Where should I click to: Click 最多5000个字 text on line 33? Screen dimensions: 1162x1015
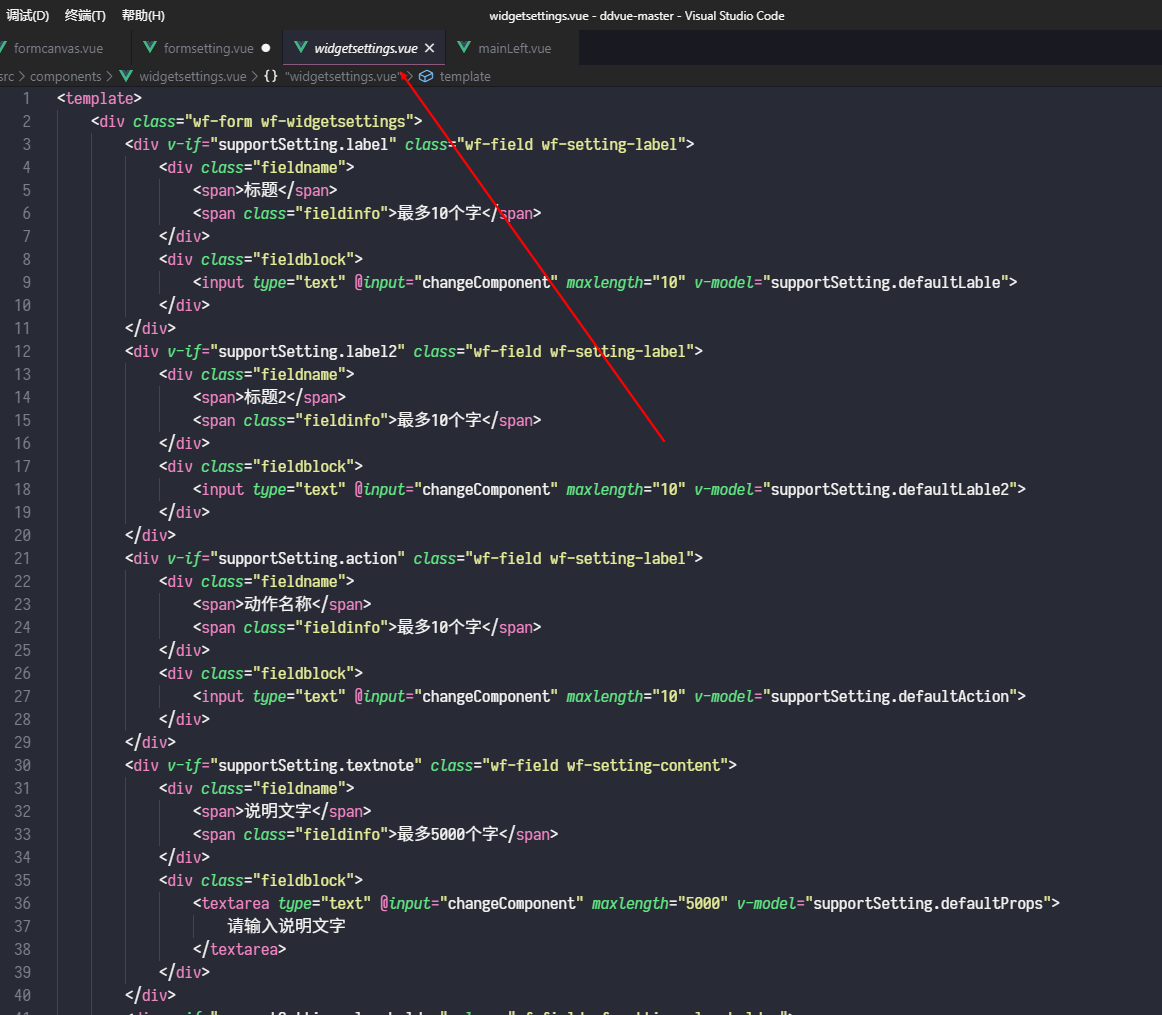coord(448,834)
